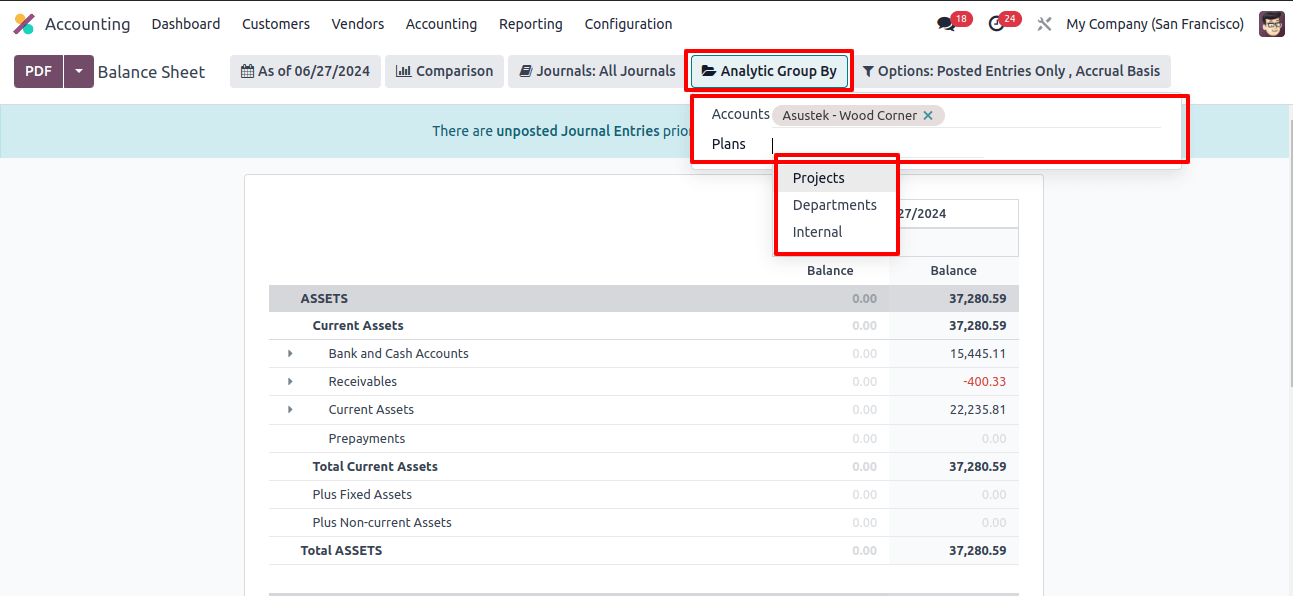This screenshot has height=596, width=1293.
Task: Click the Prepayments row label
Action: (367, 438)
